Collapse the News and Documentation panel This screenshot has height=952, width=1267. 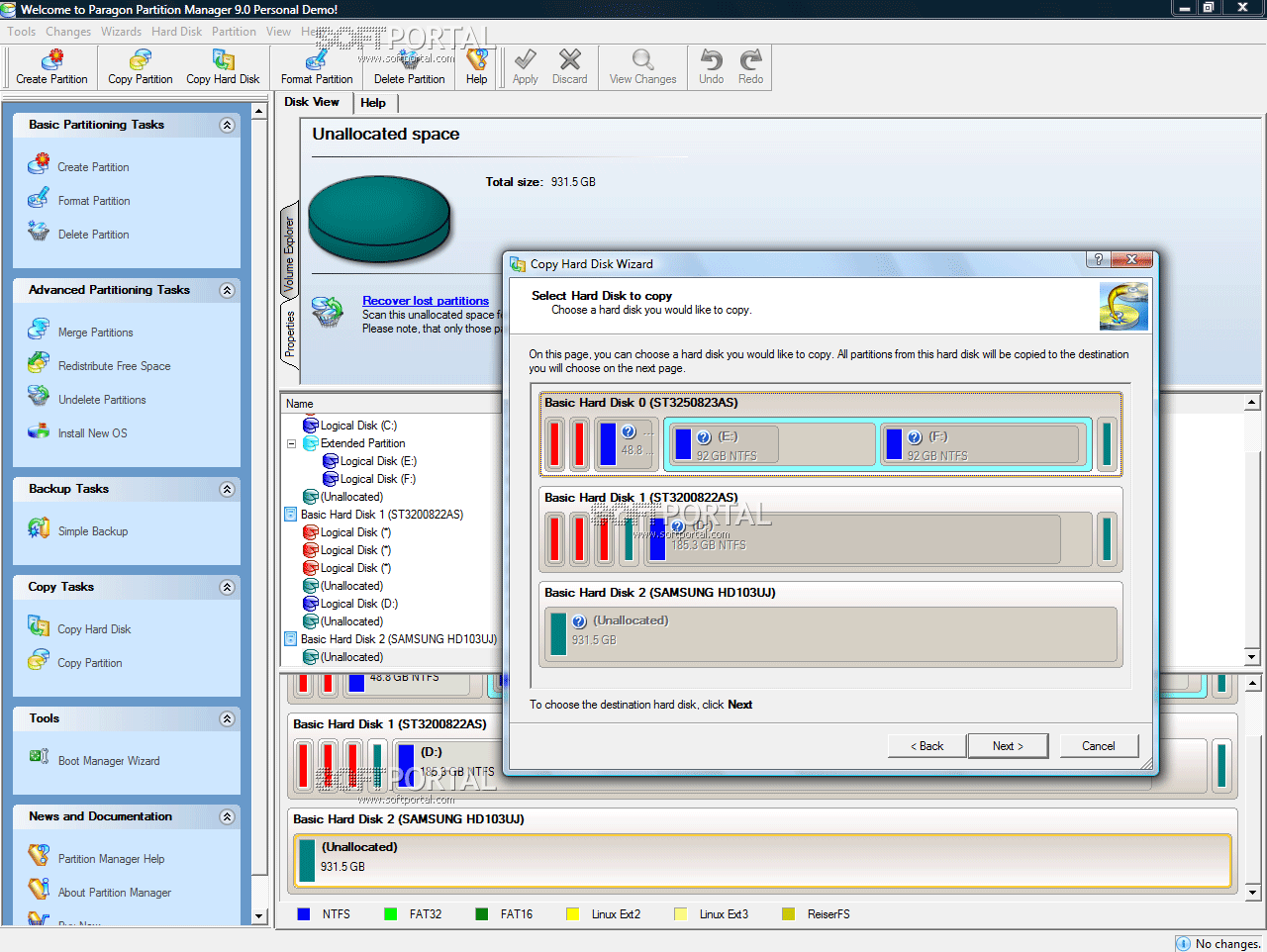coord(227,816)
